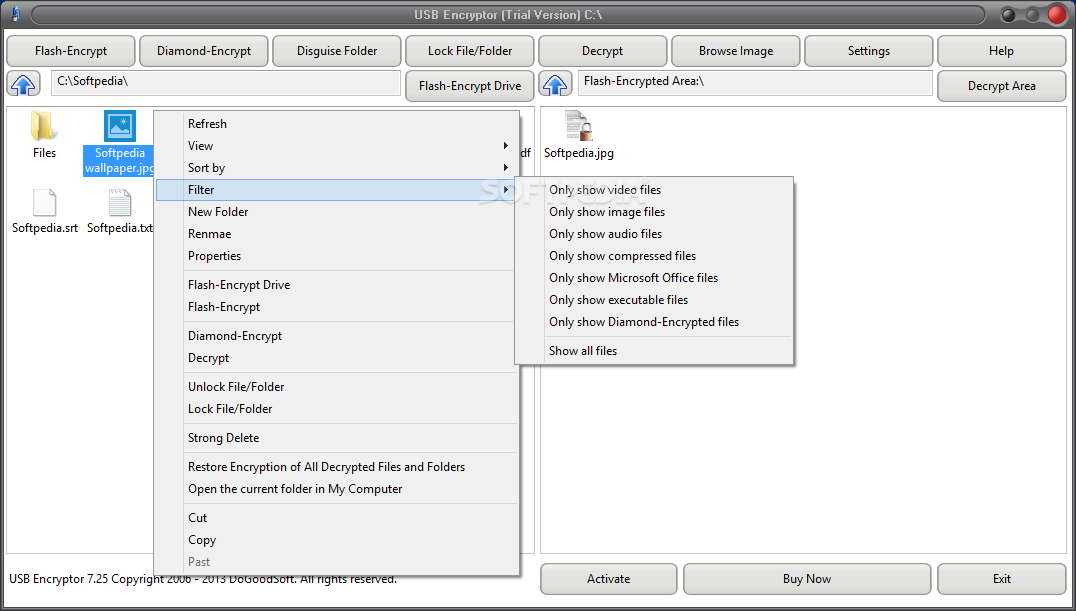
Task: Select the Softpedia.srt file icon
Action: 44,203
